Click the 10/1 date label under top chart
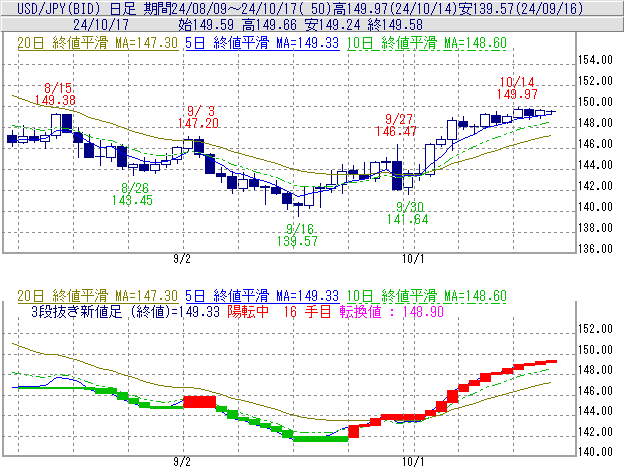The image size is (624, 475). pyautogui.click(x=413, y=259)
